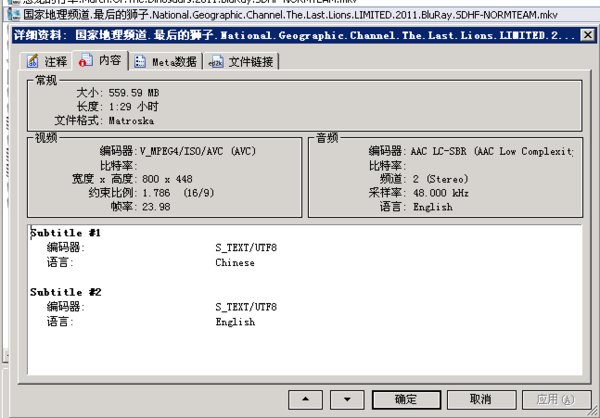Click video codec V_MPEG4/ISO/AVC value
The image size is (600, 418).
point(198,151)
